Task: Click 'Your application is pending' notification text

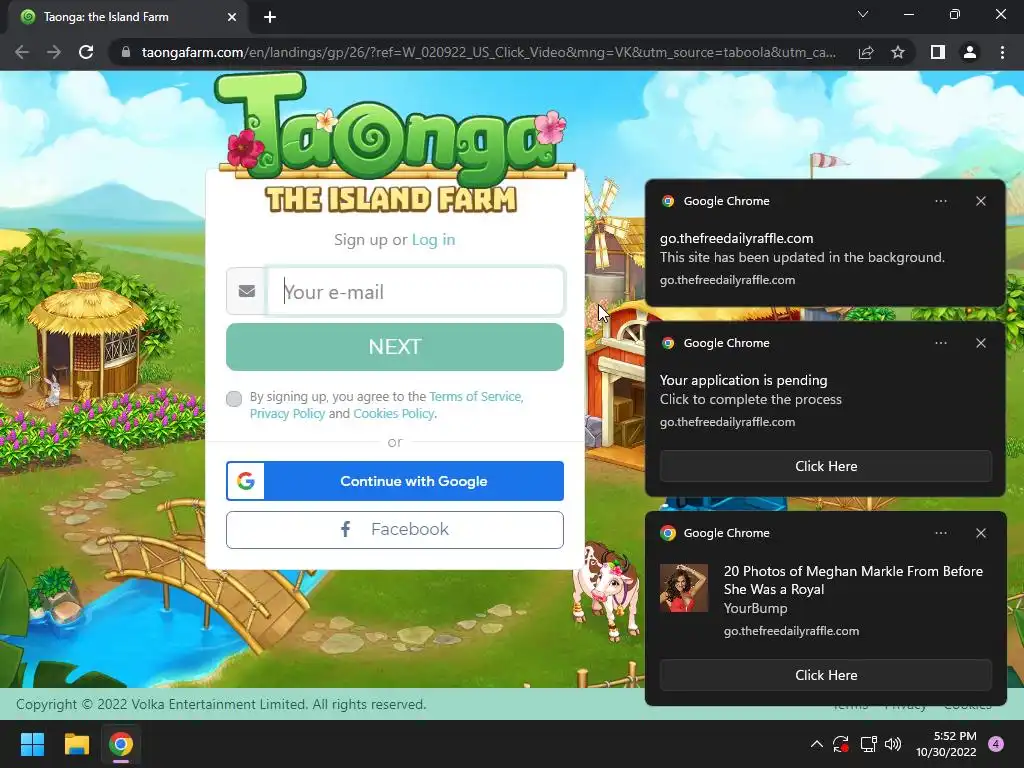Action: tap(743, 380)
